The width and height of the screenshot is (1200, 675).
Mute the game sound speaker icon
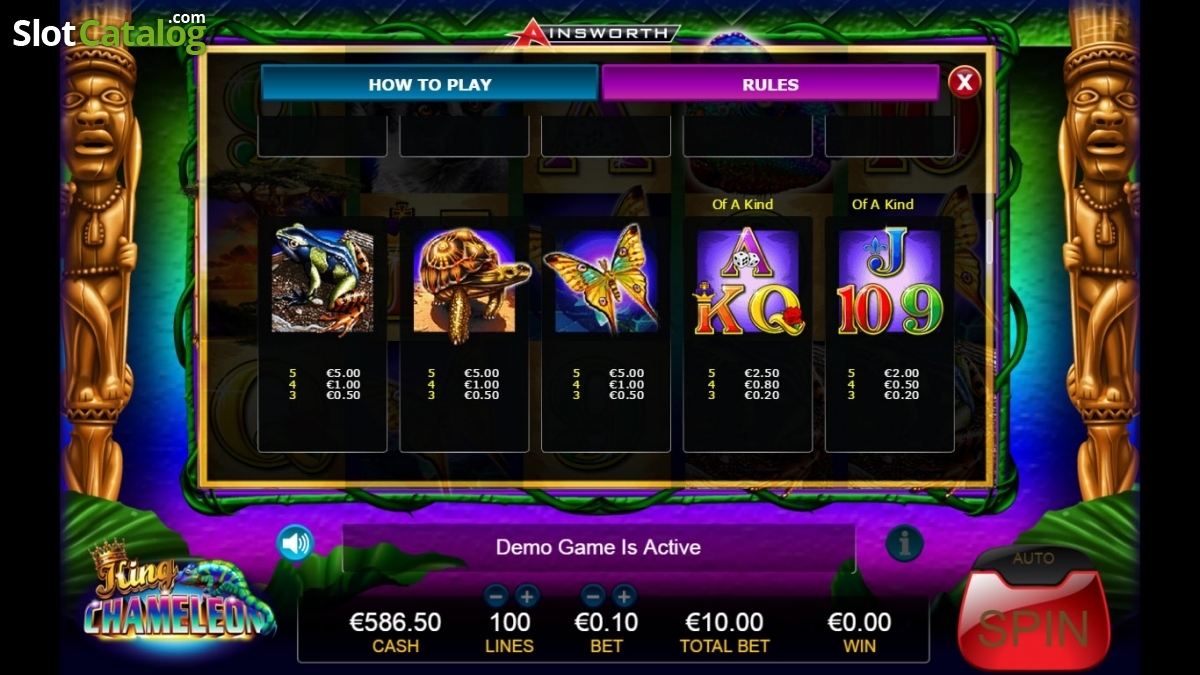(296, 543)
